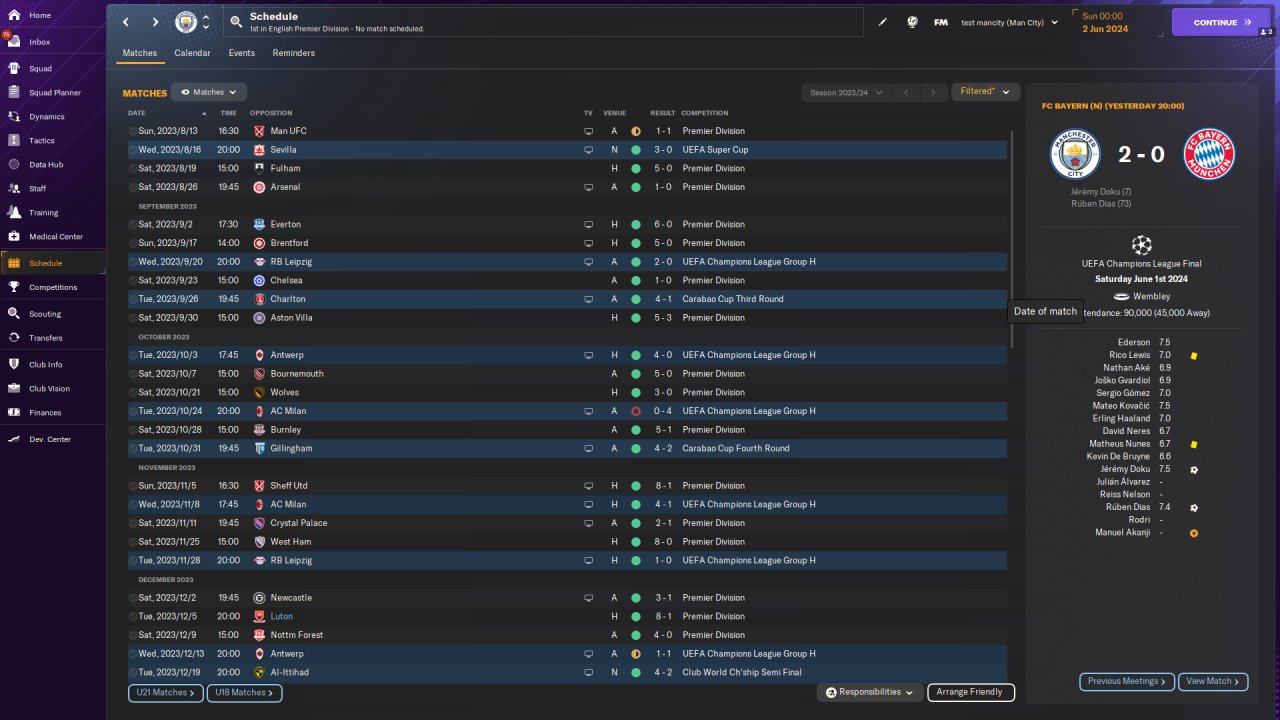Open the Tactics screen

coord(42,141)
